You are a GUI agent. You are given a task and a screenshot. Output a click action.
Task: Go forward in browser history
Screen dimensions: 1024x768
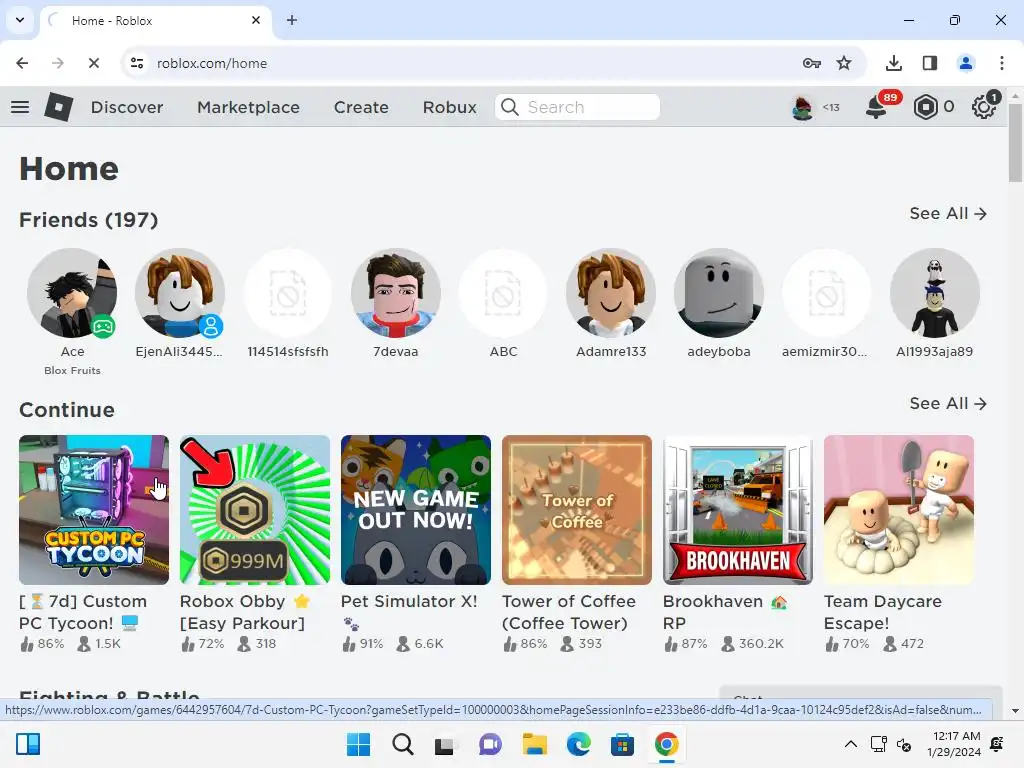(58, 63)
